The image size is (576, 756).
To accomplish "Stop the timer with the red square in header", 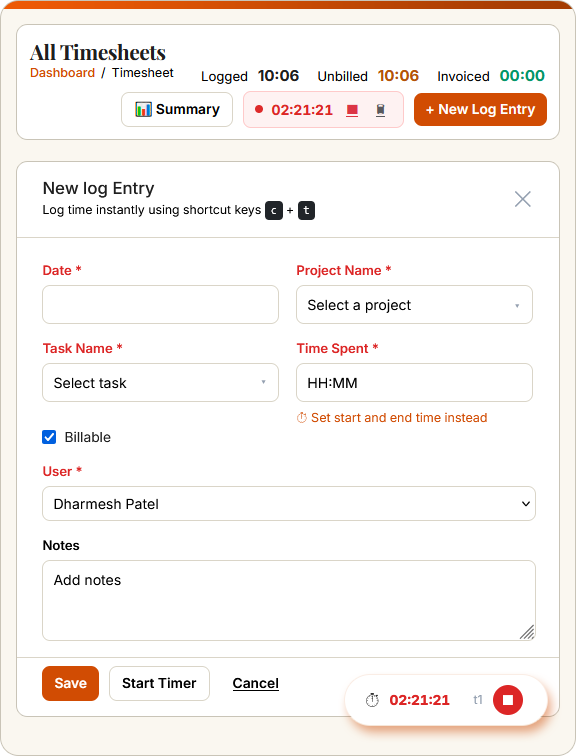I will pyautogui.click(x=352, y=110).
